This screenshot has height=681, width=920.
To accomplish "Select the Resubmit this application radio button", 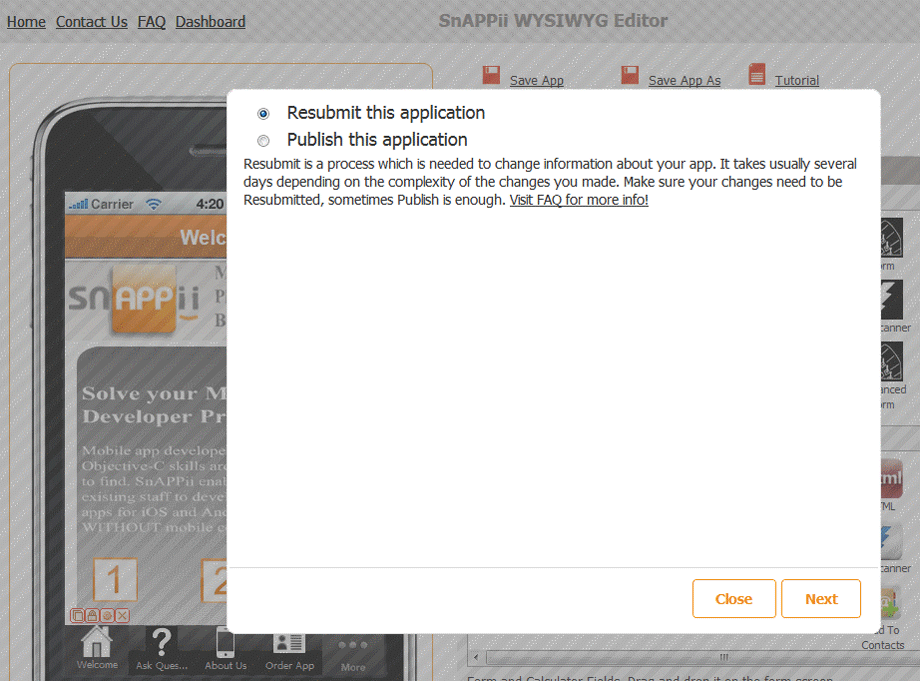I will [263, 113].
